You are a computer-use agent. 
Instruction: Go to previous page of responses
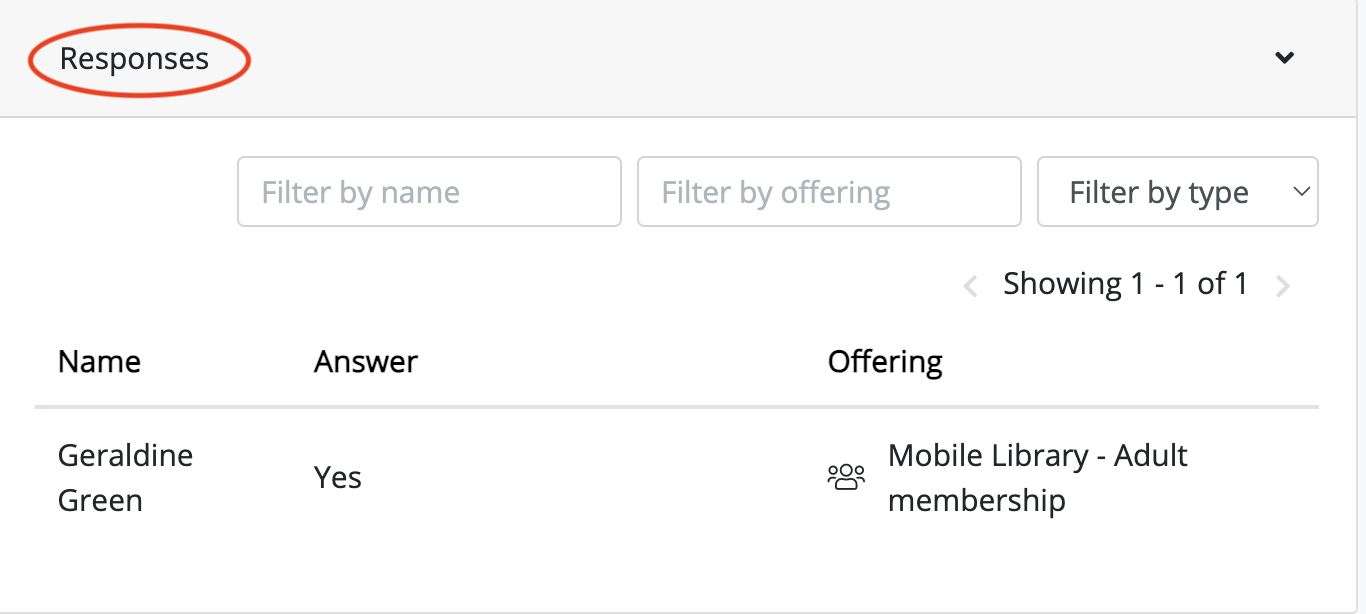coord(969,287)
